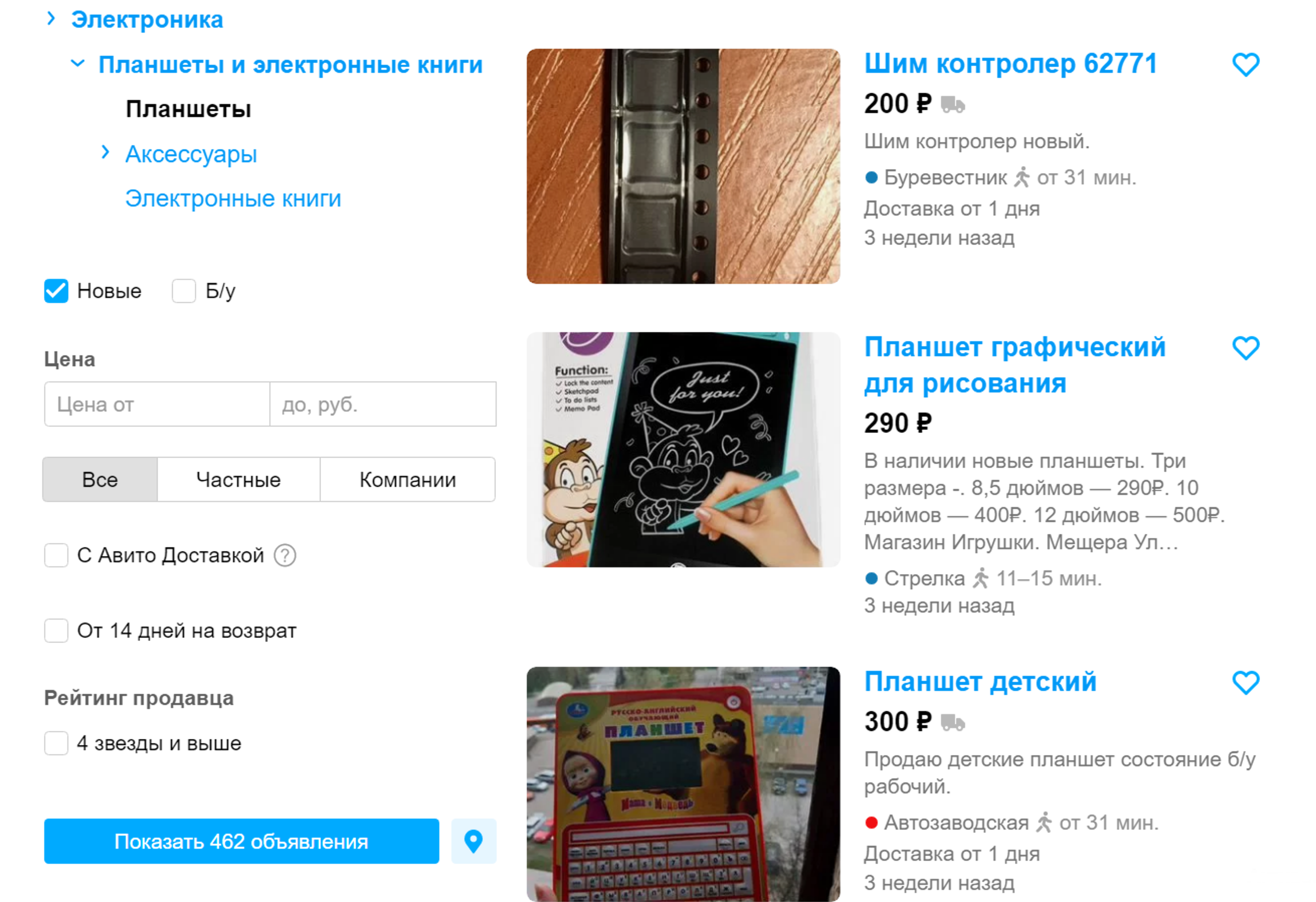Select the Частные sellers tab
Image resolution: width=1316 pixels, height=902 pixels.
point(238,479)
